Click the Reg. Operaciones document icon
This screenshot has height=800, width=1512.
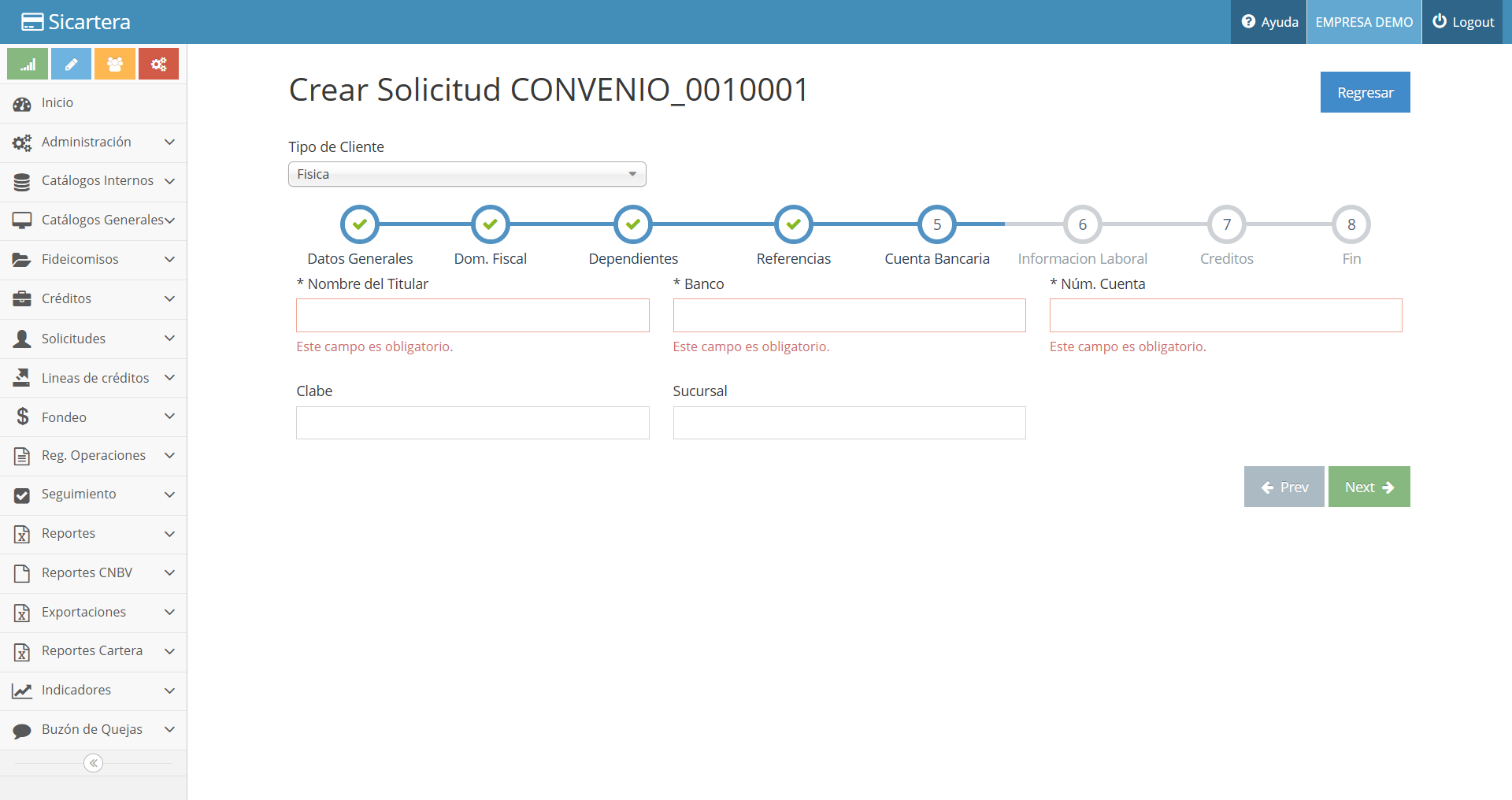(x=22, y=456)
